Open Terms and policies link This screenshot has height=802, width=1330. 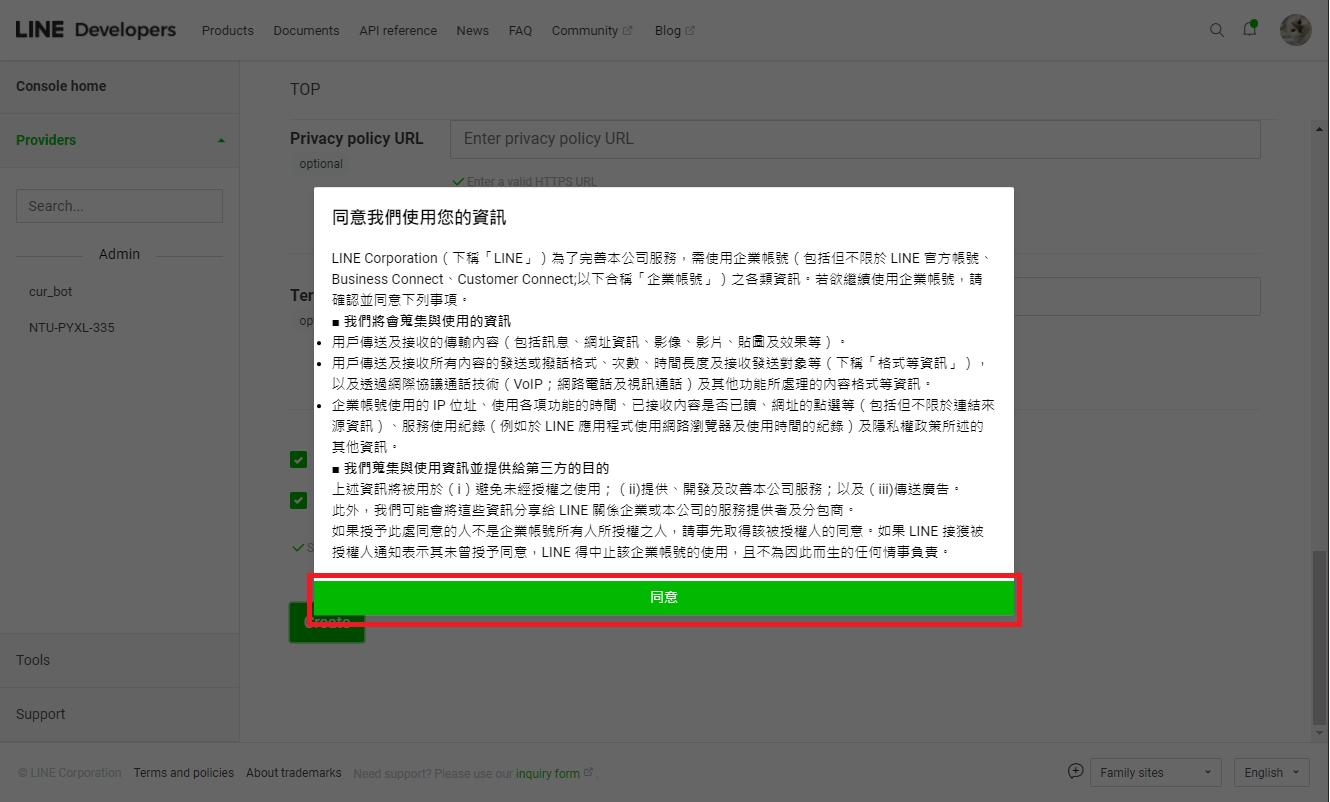tap(184, 773)
